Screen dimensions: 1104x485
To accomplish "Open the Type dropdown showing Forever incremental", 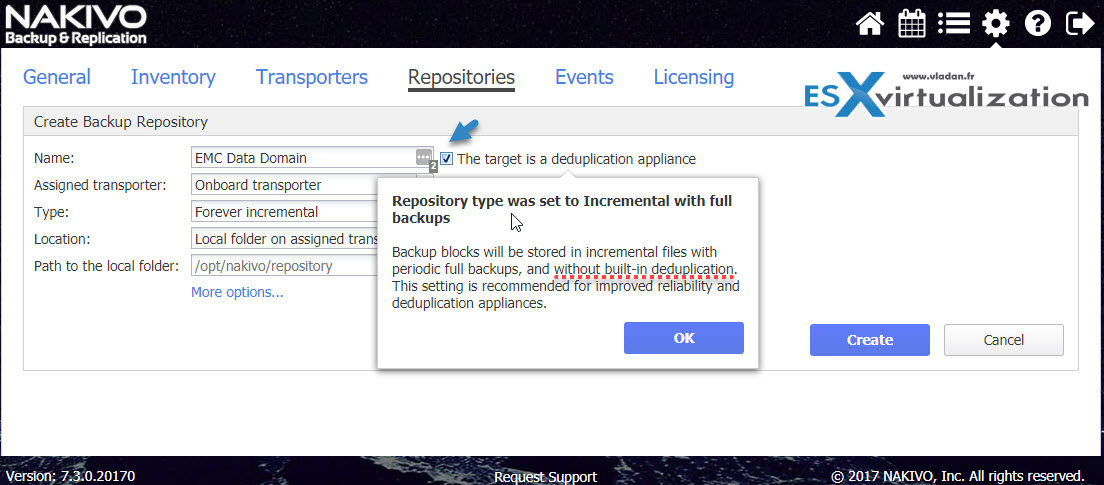I will (x=284, y=212).
